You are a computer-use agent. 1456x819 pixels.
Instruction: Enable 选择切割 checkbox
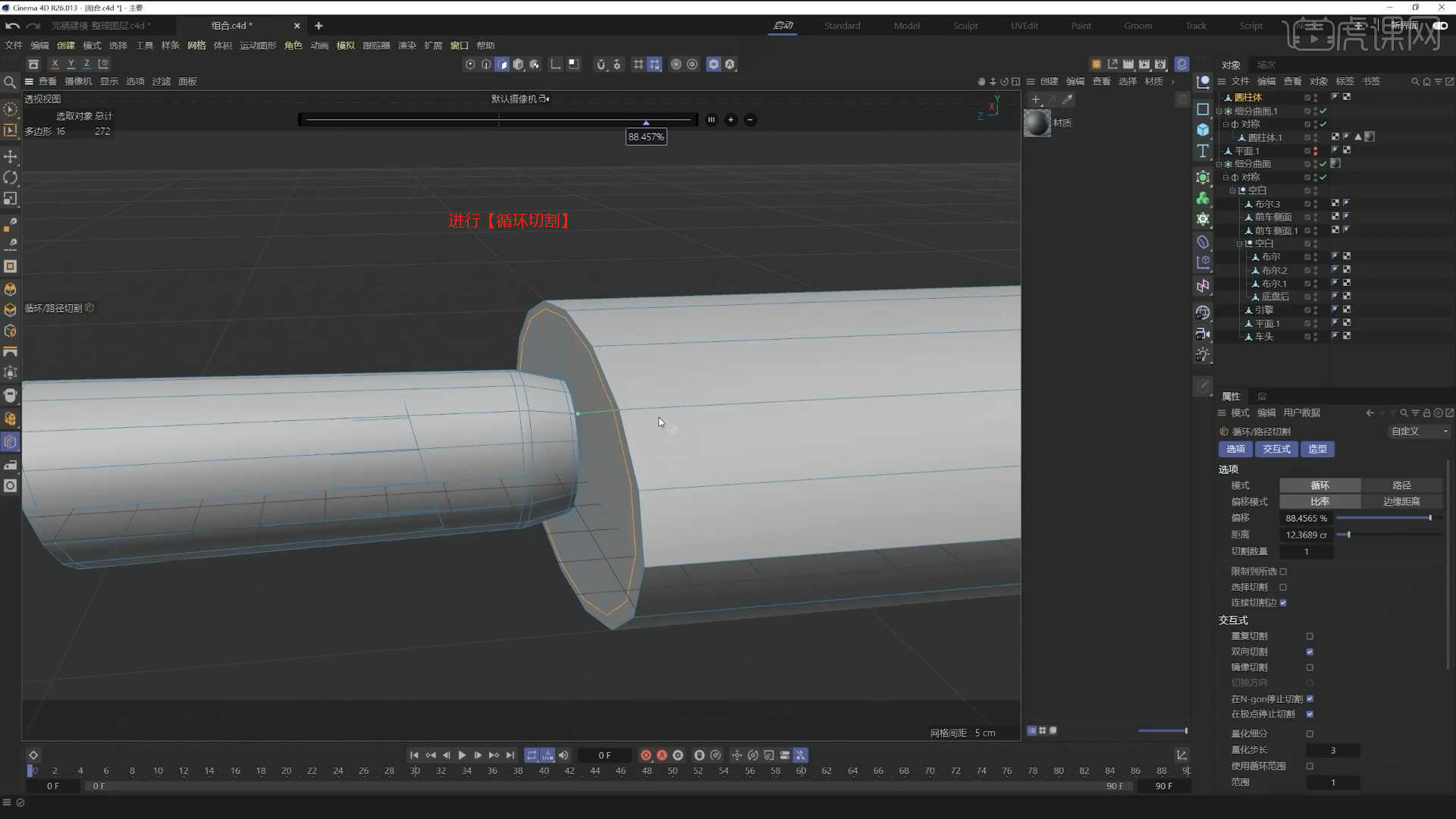coord(1283,587)
